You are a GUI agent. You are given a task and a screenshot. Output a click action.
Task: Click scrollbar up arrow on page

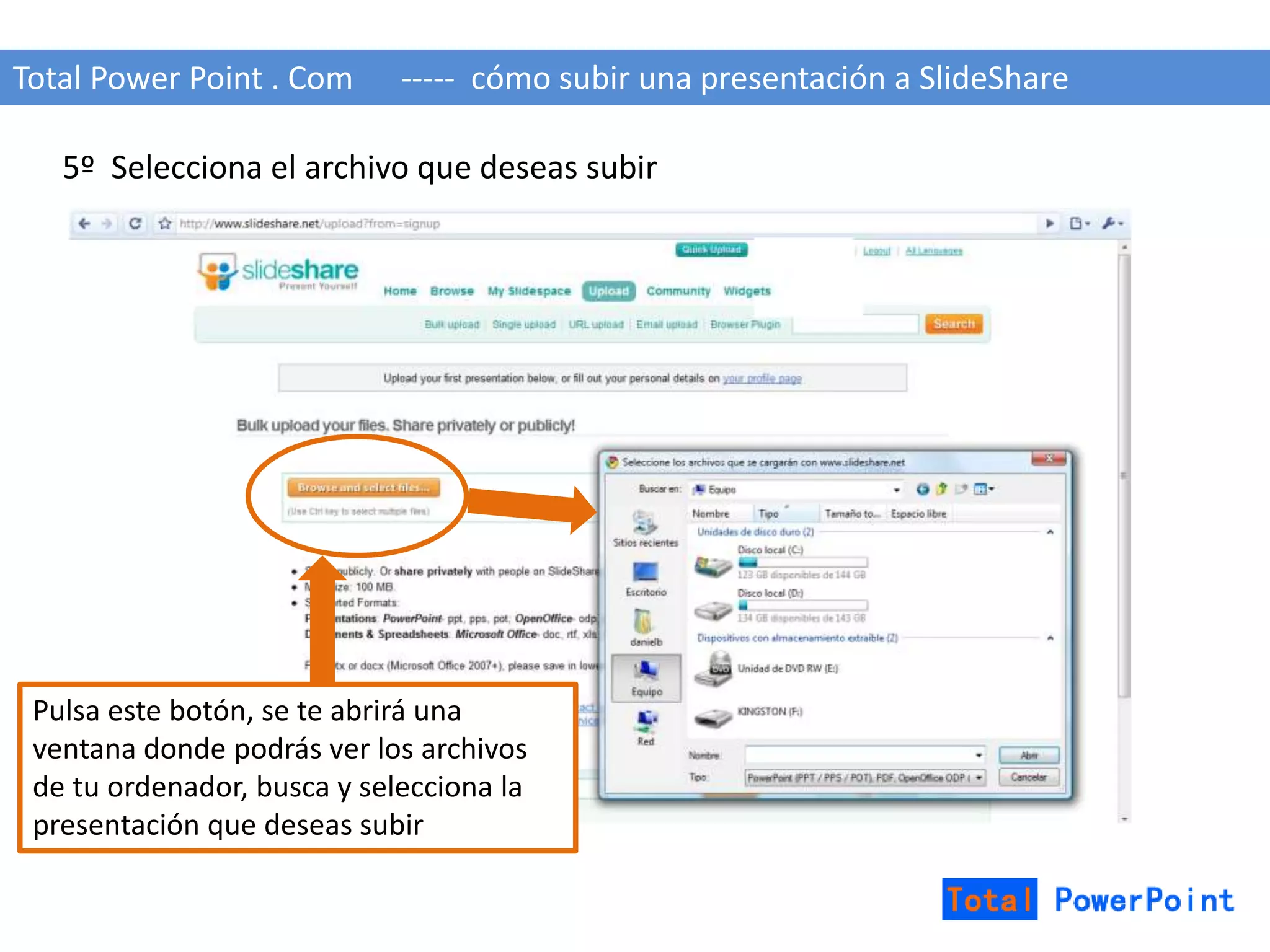click(x=1124, y=247)
